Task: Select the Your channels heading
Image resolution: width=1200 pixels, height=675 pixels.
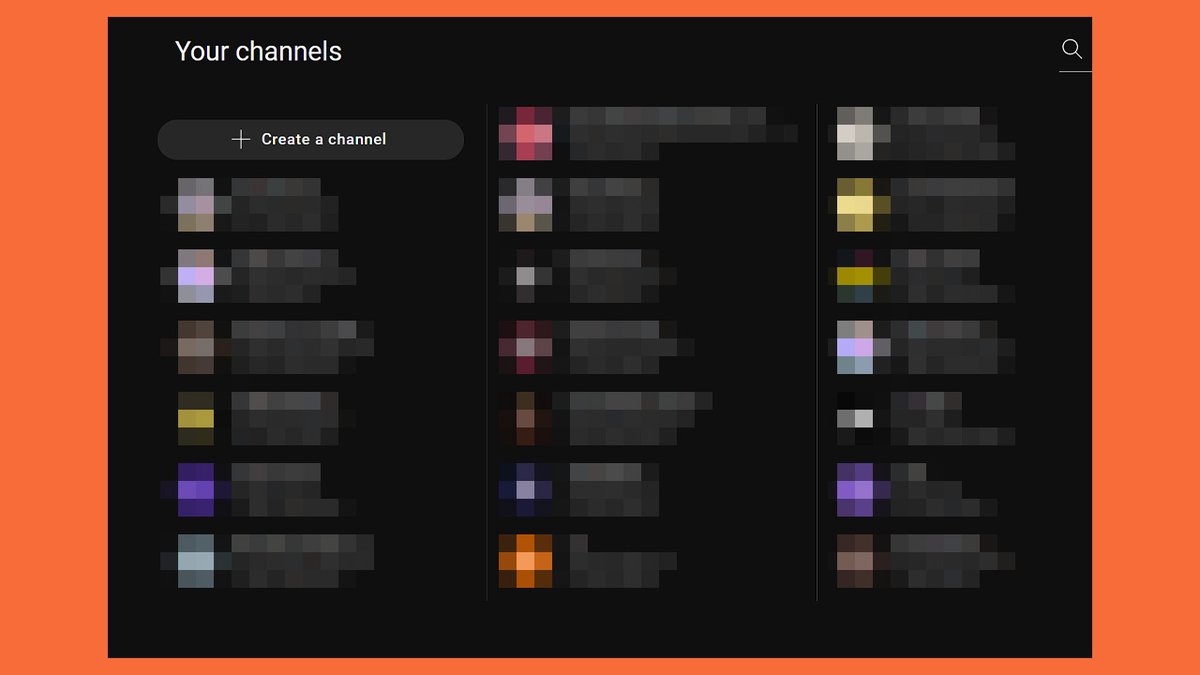Action: tap(258, 51)
